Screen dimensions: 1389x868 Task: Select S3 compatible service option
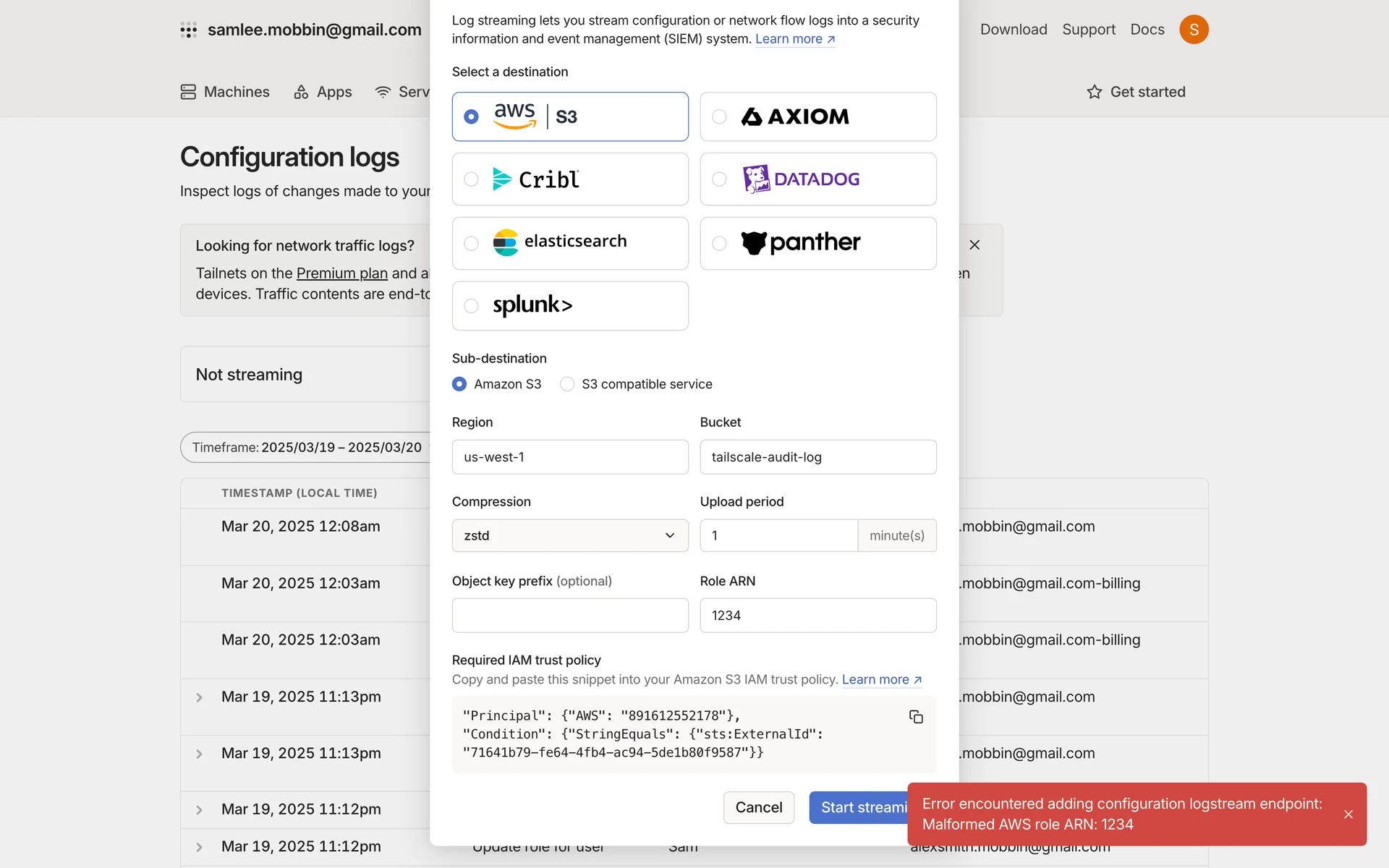(568, 384)
